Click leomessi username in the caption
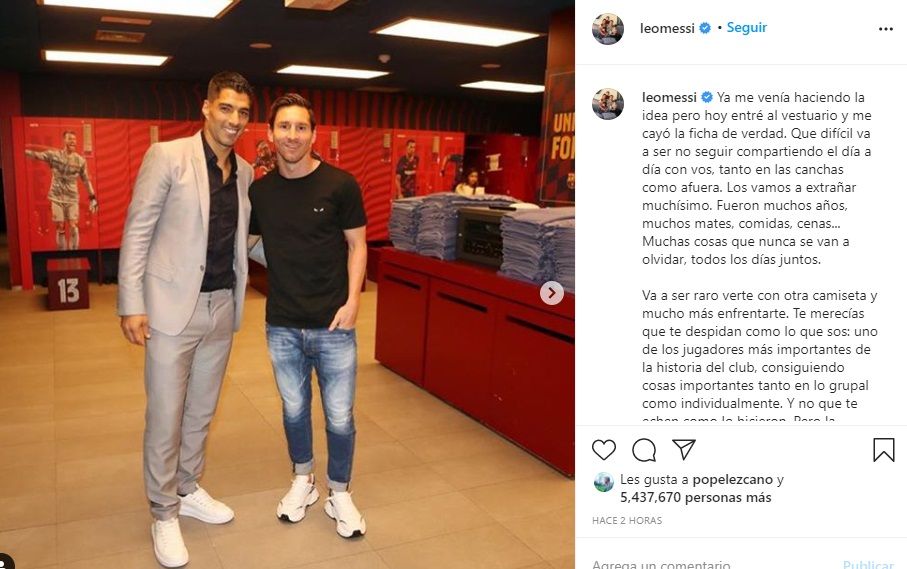 669,97
